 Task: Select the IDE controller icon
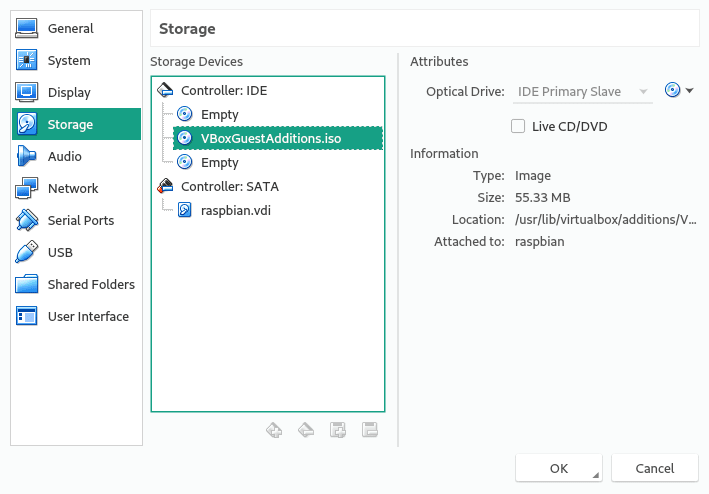165,90
